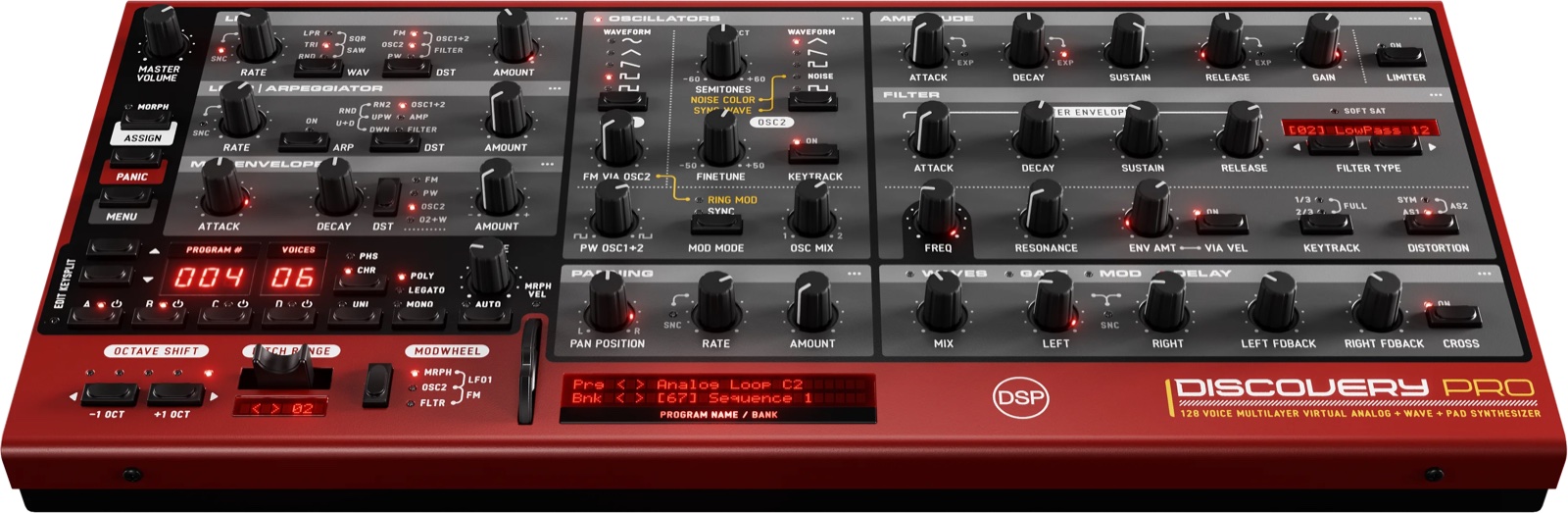Shift up with the +1 OCT button
1568x513 pixels.
pyautogui.click(x=174, y=395)
